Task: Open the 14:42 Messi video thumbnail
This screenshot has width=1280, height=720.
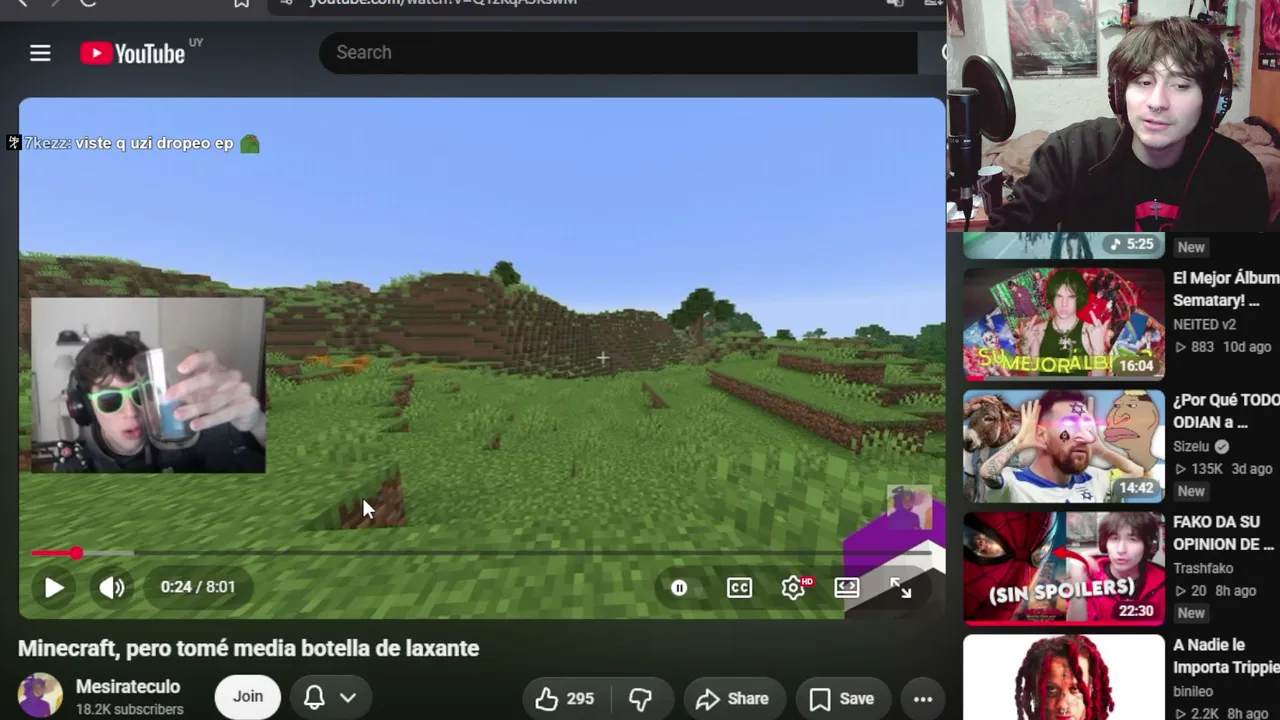Action: point(1064,446)
